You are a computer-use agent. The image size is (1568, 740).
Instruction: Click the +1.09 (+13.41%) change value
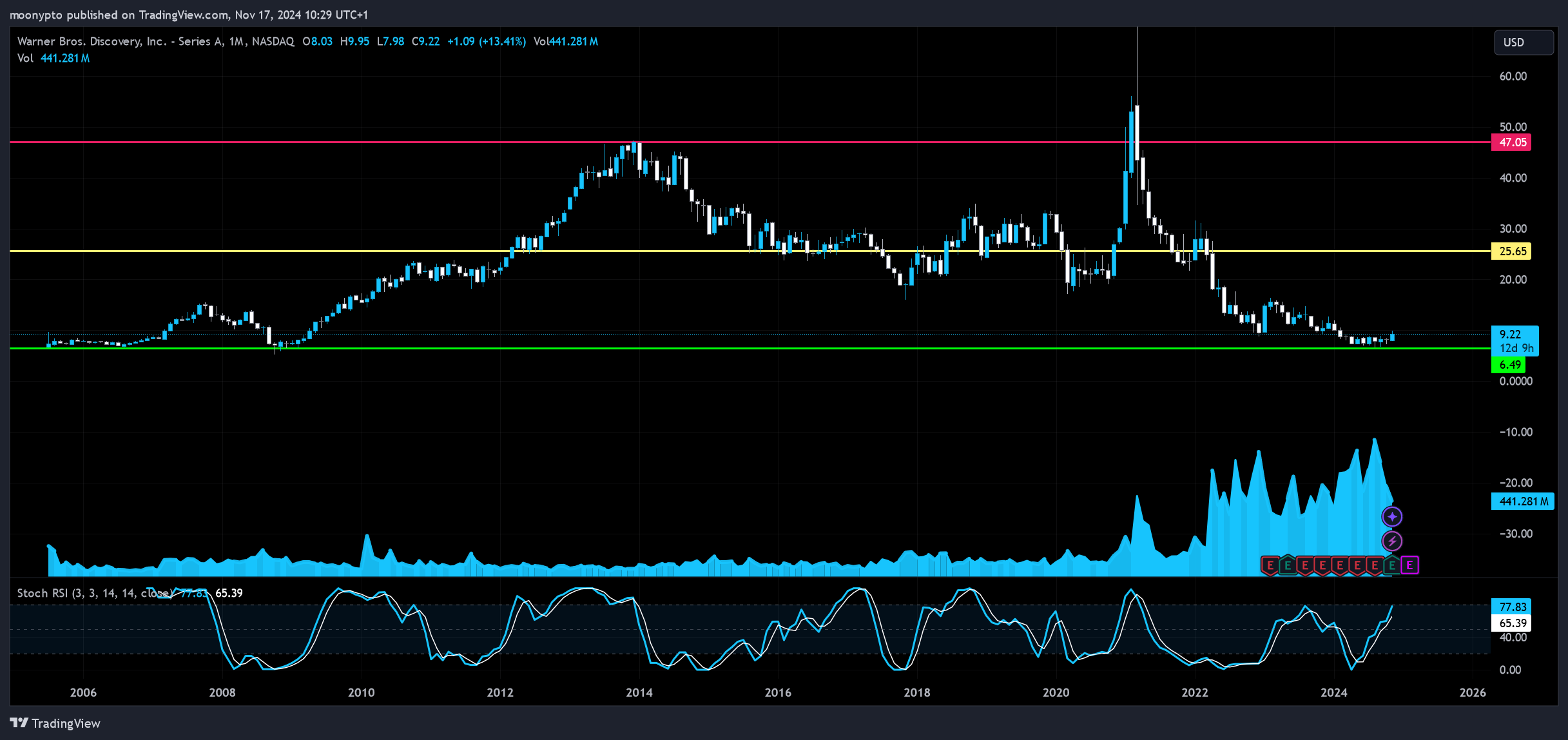tap(487, 41)
